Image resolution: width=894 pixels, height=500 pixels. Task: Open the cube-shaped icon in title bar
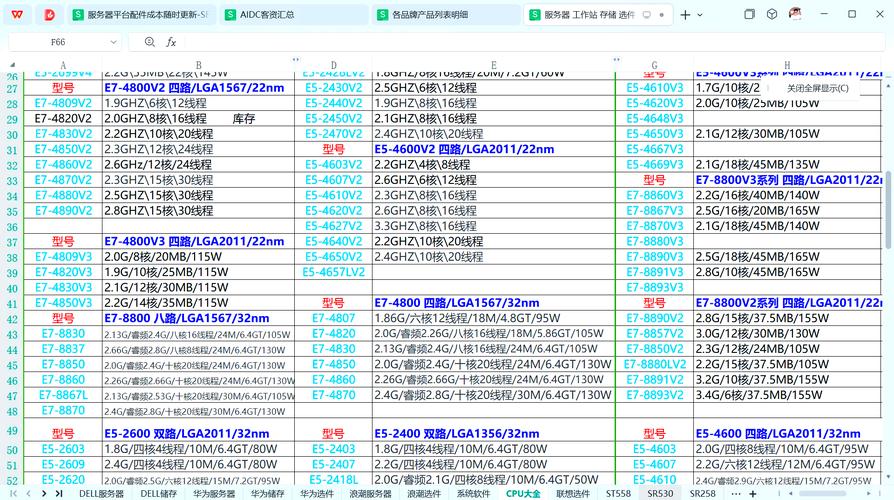point(772,15)
